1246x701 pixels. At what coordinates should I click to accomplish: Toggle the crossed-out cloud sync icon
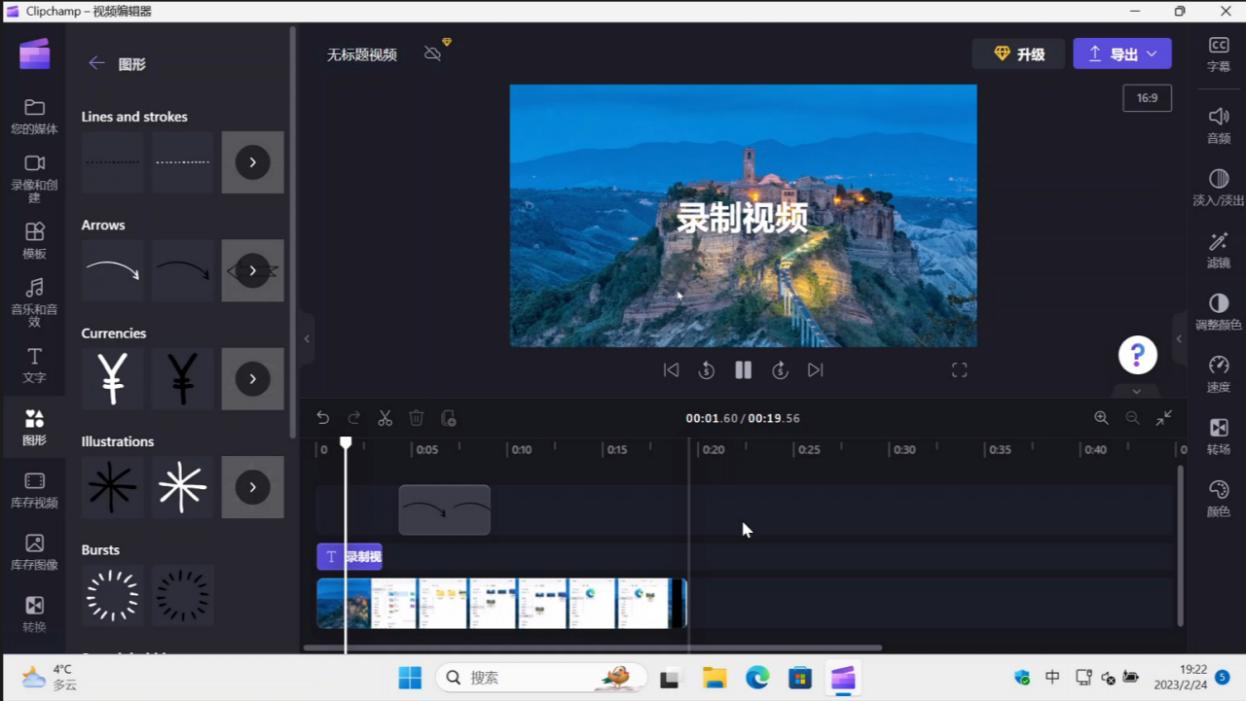(434, 53)
